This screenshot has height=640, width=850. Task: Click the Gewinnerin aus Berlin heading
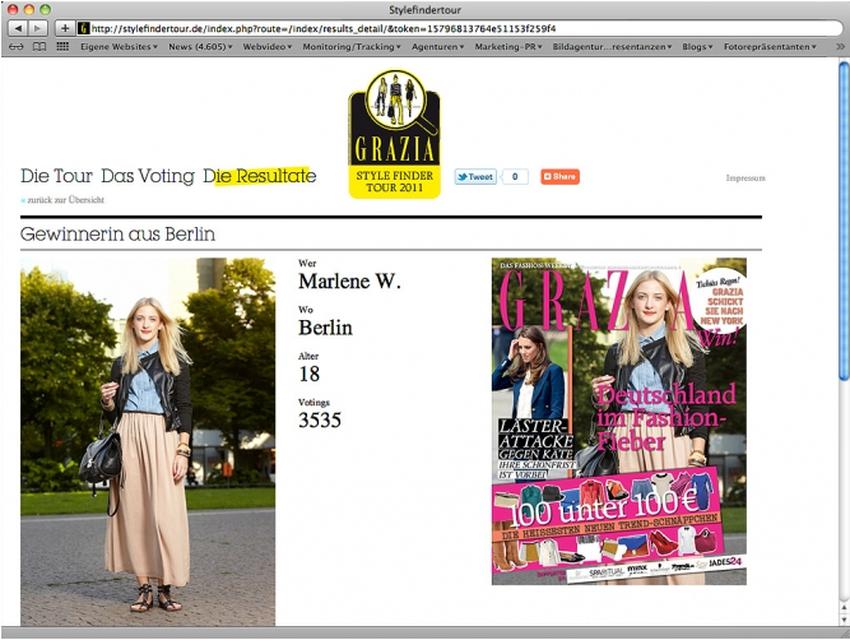(118, 234)
